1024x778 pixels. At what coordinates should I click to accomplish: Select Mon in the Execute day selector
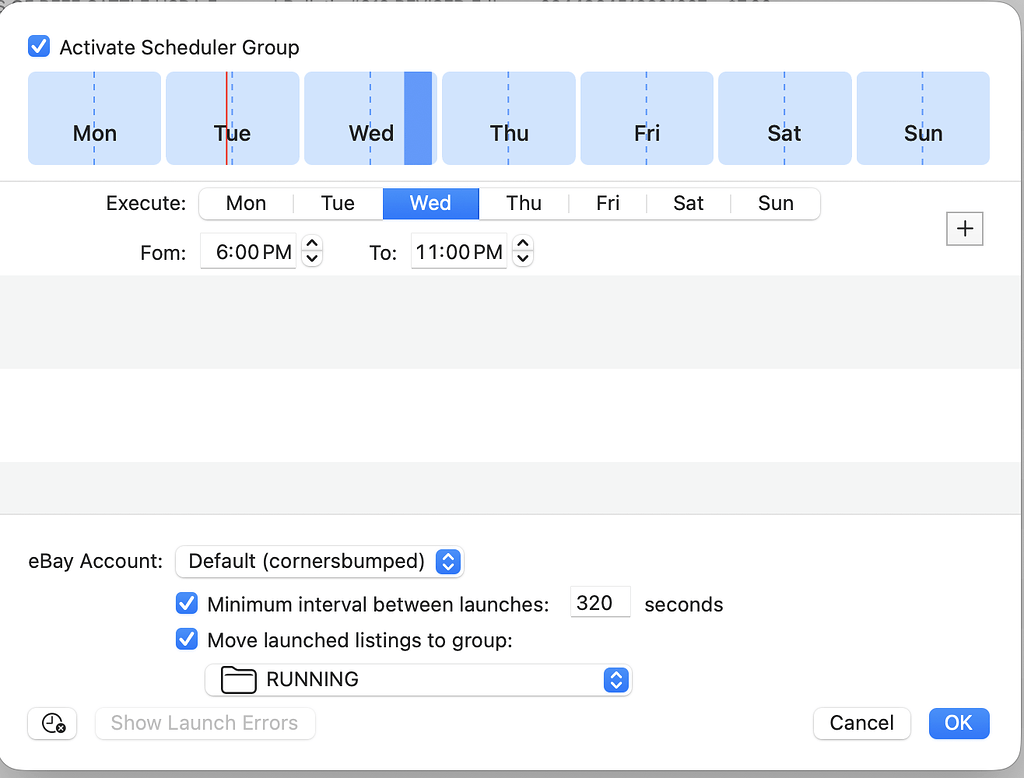246,203
